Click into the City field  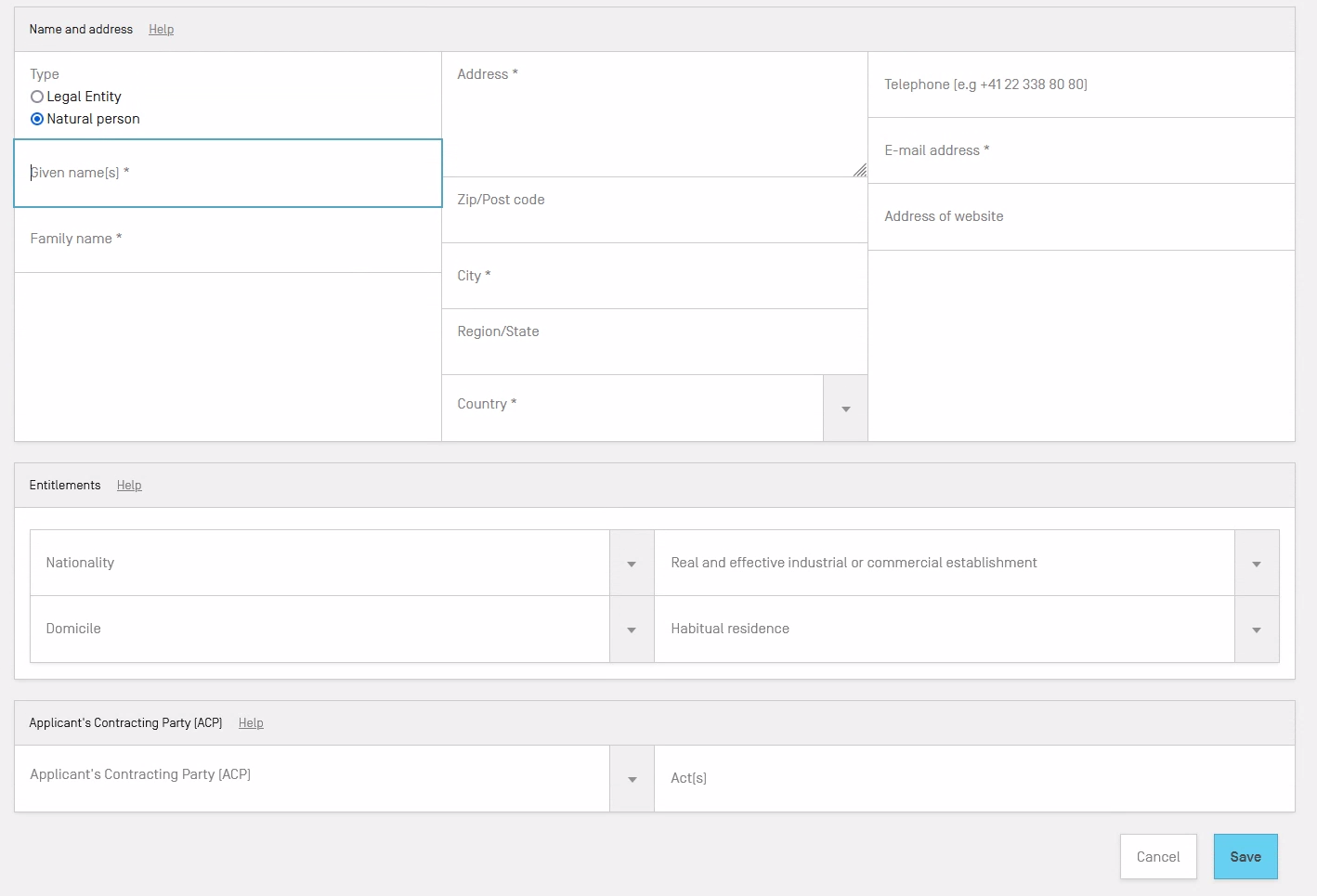tap(654, 277)
